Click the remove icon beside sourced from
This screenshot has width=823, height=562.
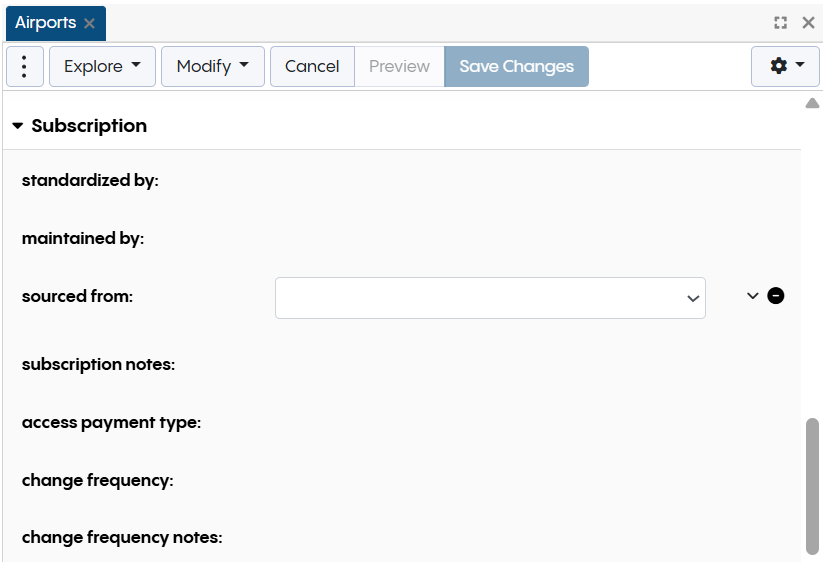pyautogui.click(x=775, y=296)
